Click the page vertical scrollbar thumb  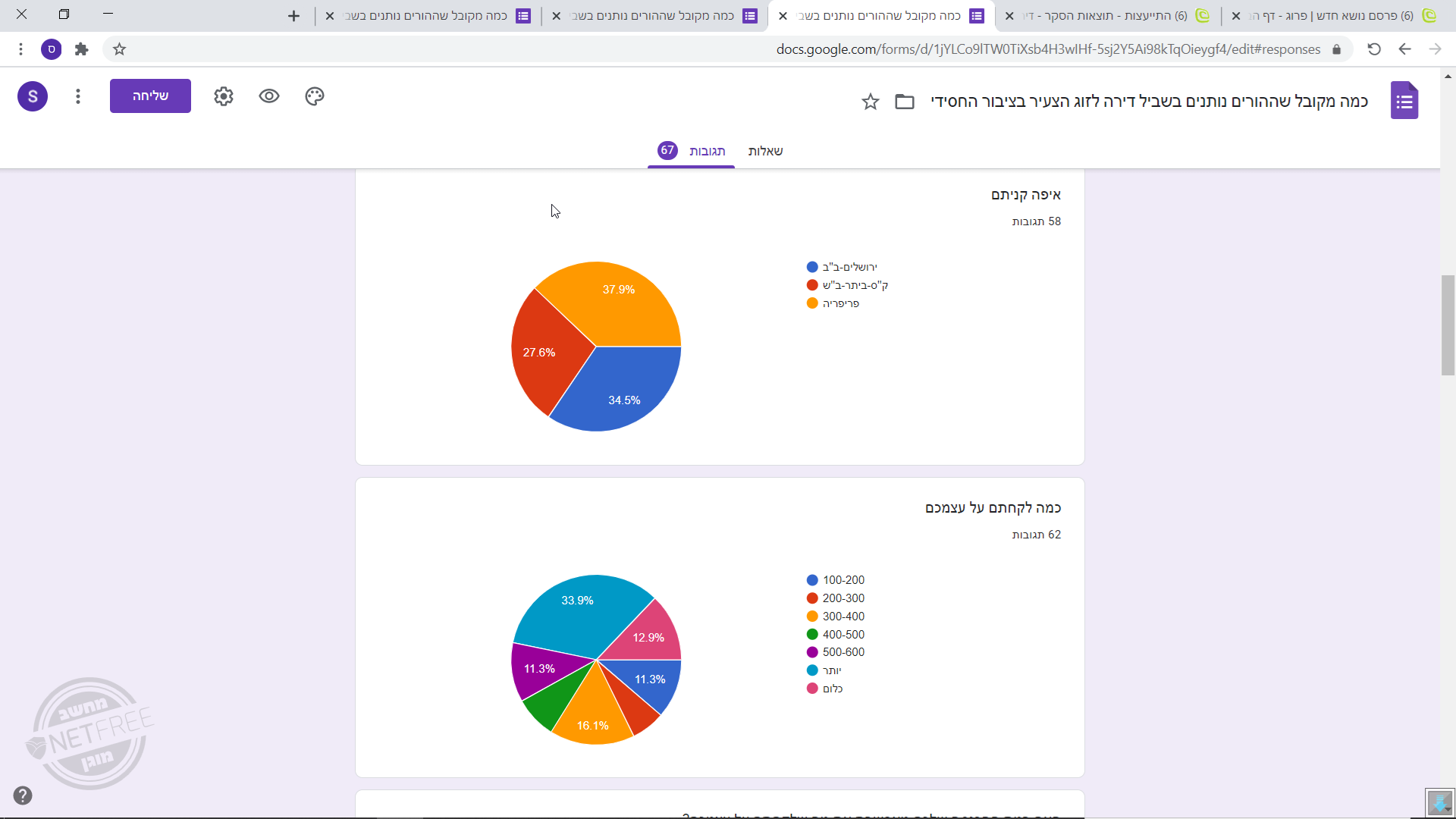(1448, 326)
